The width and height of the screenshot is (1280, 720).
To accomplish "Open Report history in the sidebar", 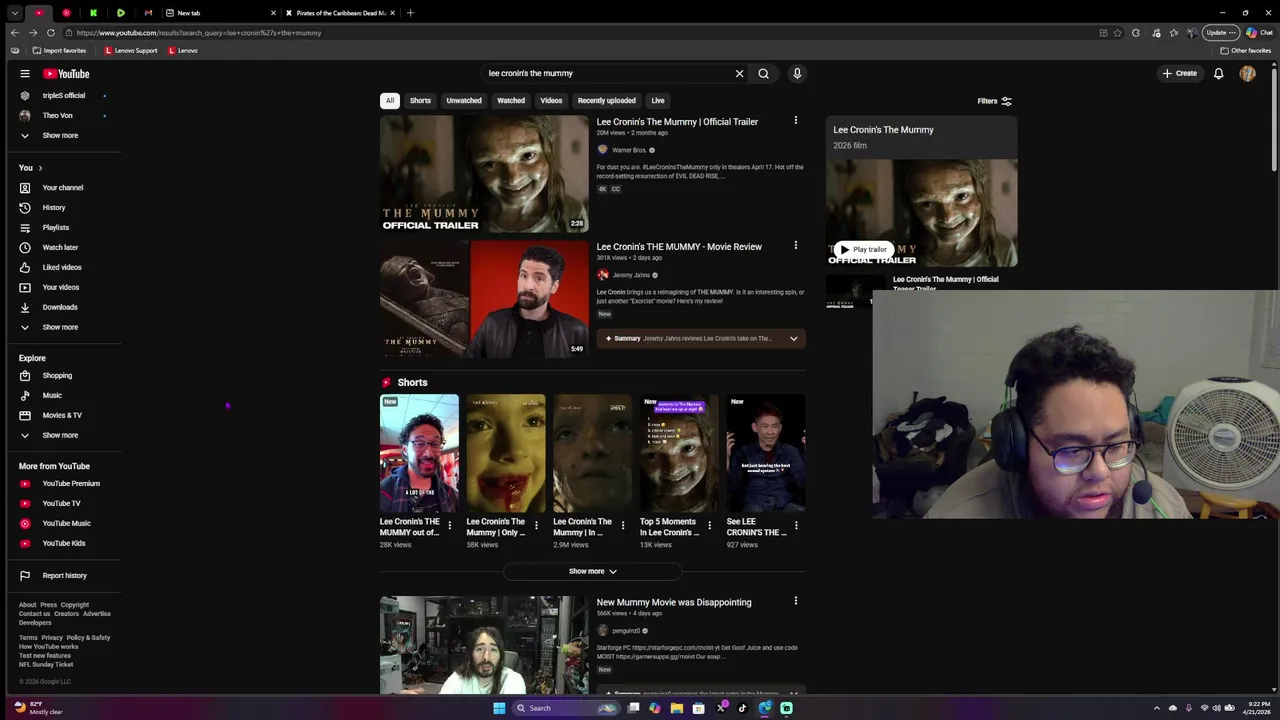I will pos(64,575).
